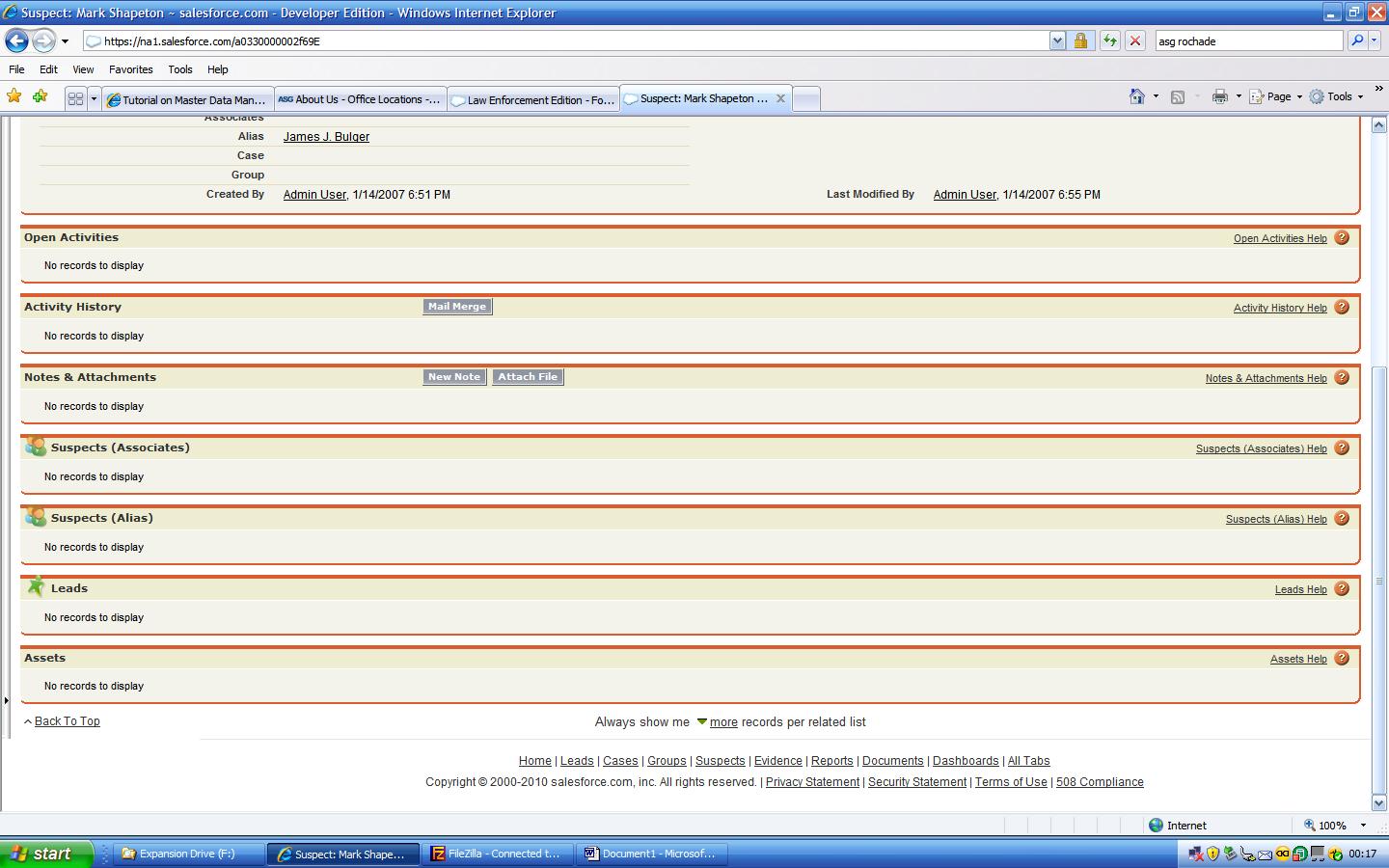Open Admin User link in Last Modified By
Screen dimensions: 1389x868
pos(965,195)
